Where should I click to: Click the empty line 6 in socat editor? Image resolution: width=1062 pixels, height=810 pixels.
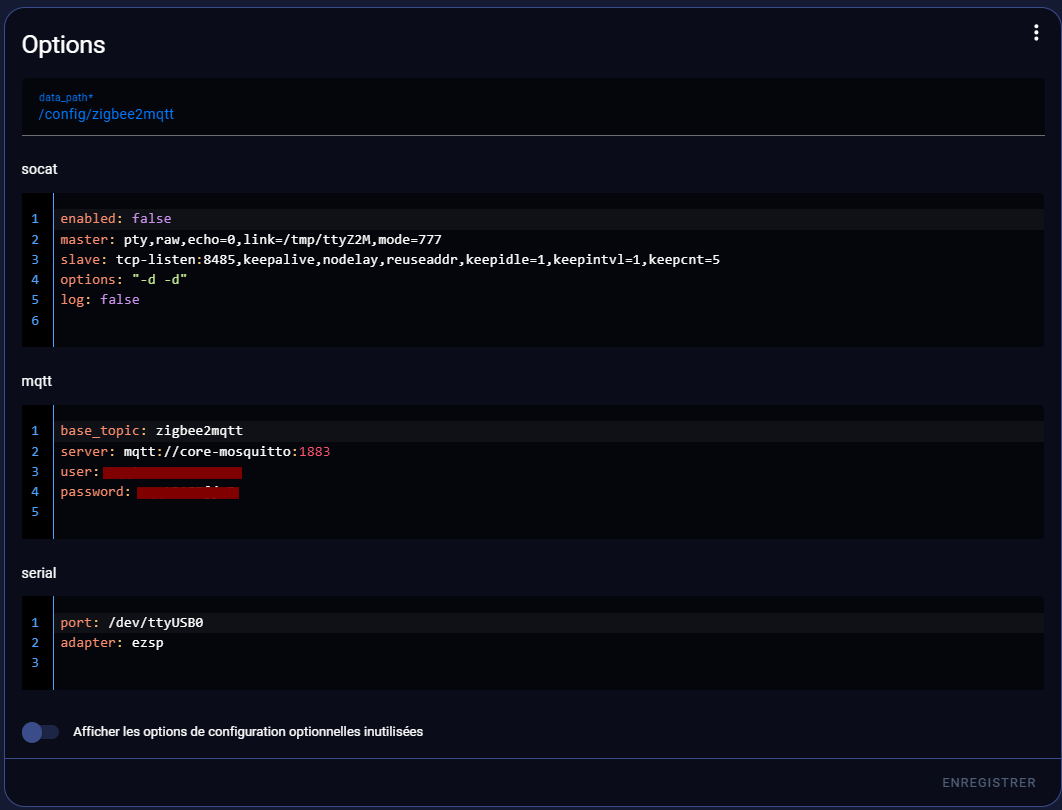549,320
